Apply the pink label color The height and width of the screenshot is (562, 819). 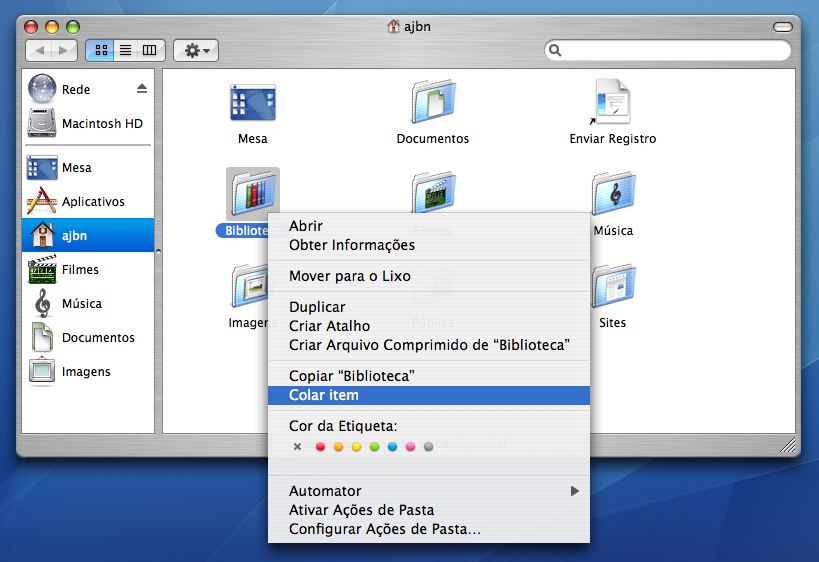click(x=411, y=447)
